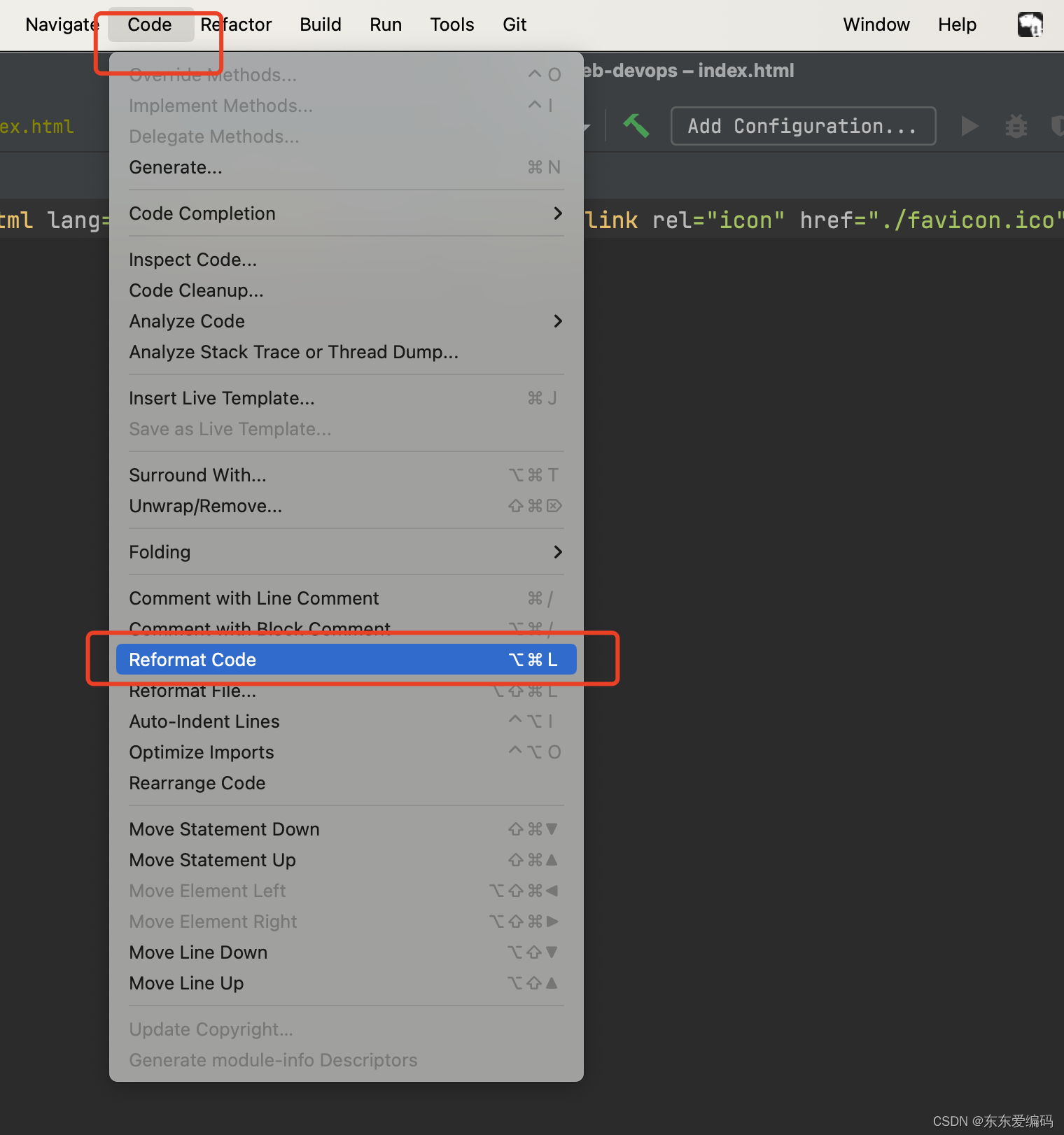Select Move Statement Down

(346, 829)
